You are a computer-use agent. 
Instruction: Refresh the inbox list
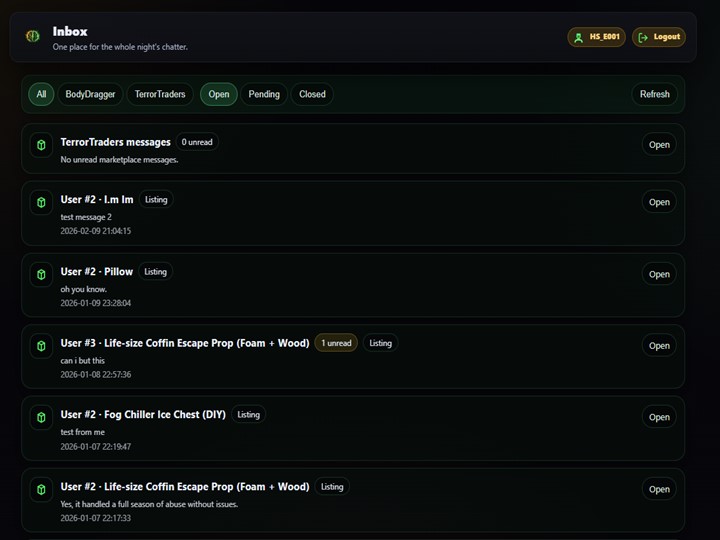(654, 94)
